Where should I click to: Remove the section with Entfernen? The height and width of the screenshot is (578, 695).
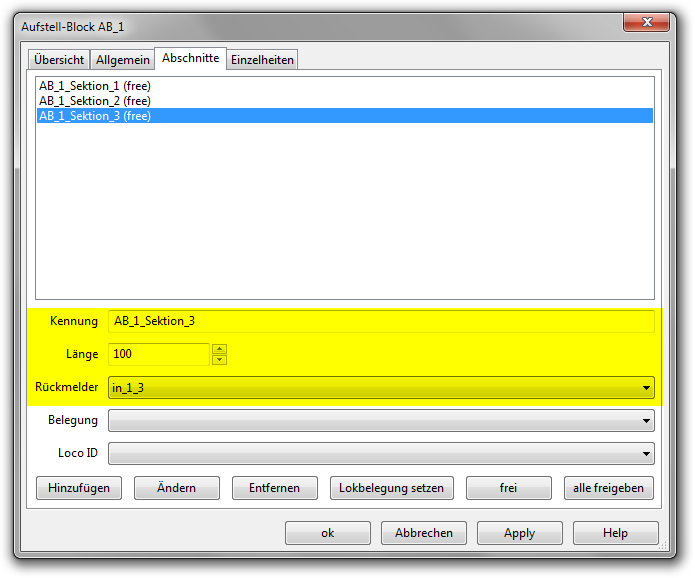(273, 488)
